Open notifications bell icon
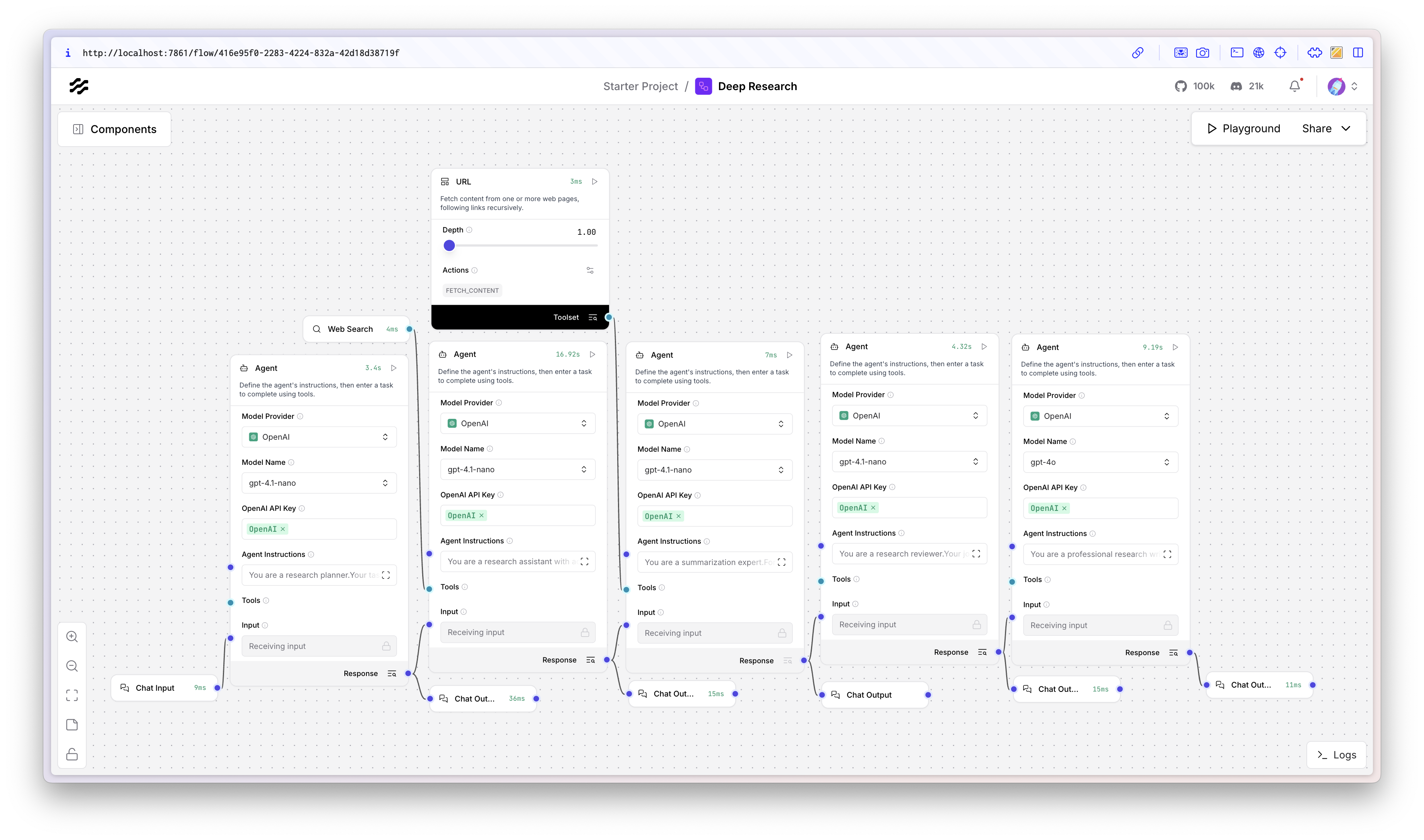The height and width of the screenshot is (840, 1424). click(1294, 86)
